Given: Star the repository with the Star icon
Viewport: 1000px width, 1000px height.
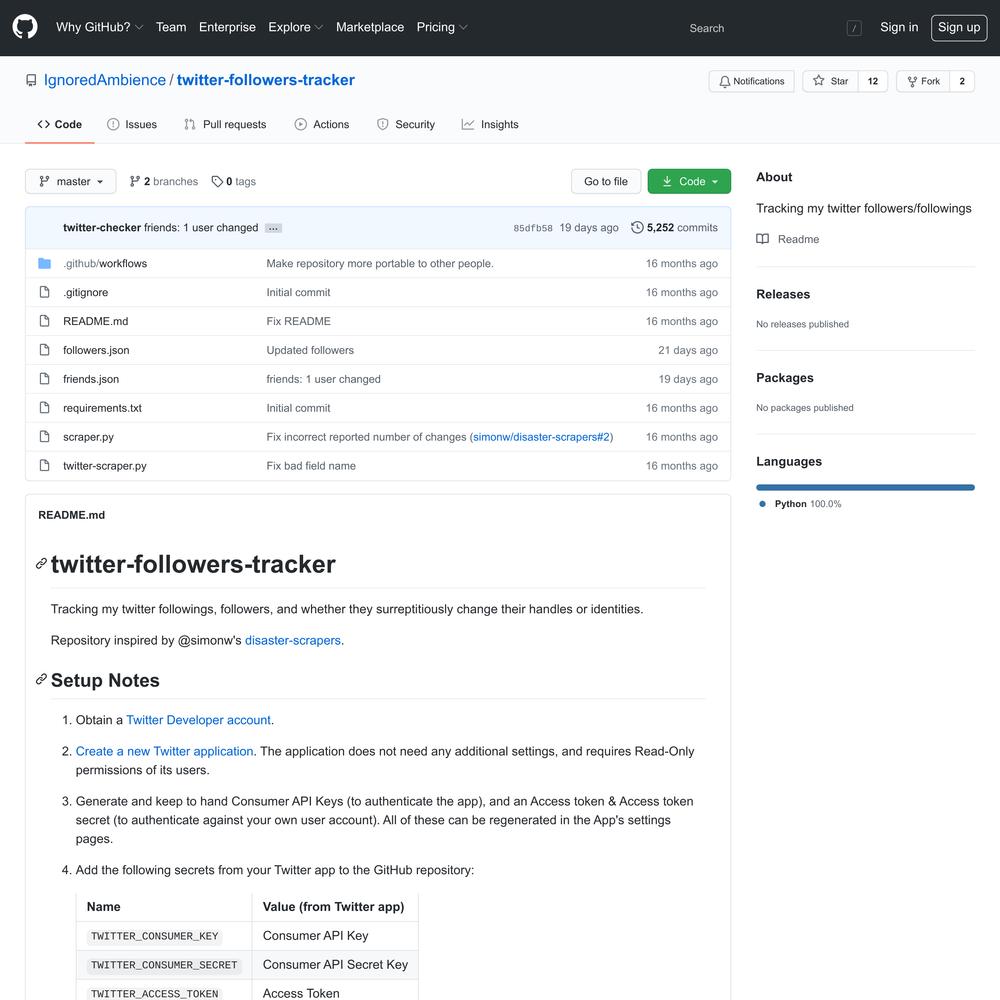Looking at the screenshot, I should click(818, 80).
